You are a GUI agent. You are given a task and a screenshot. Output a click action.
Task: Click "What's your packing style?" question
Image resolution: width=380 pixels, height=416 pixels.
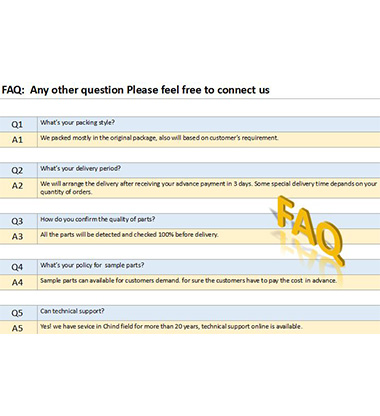pyautogui.click(x=78, y=123)
